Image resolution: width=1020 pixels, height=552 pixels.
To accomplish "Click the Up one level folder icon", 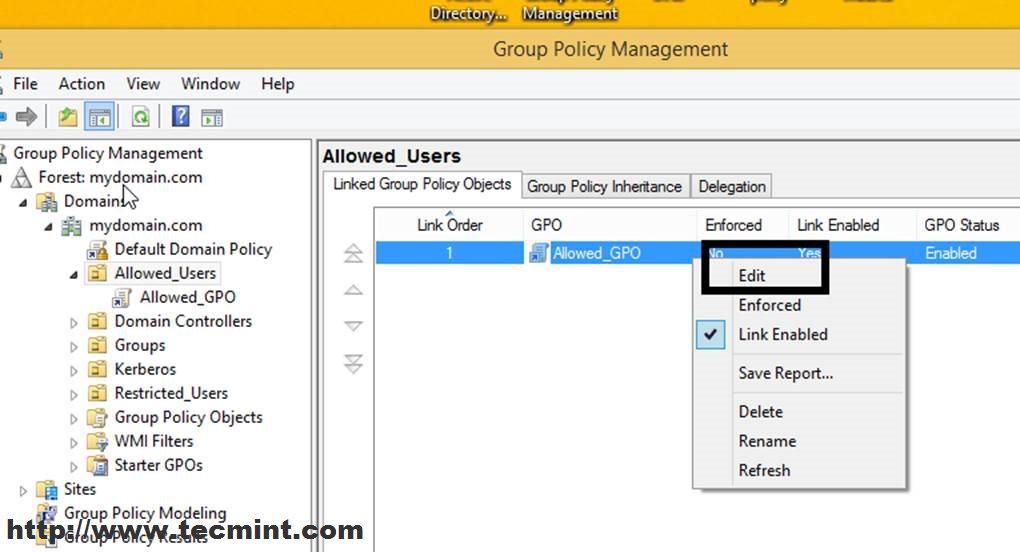I will click(68, 117).
